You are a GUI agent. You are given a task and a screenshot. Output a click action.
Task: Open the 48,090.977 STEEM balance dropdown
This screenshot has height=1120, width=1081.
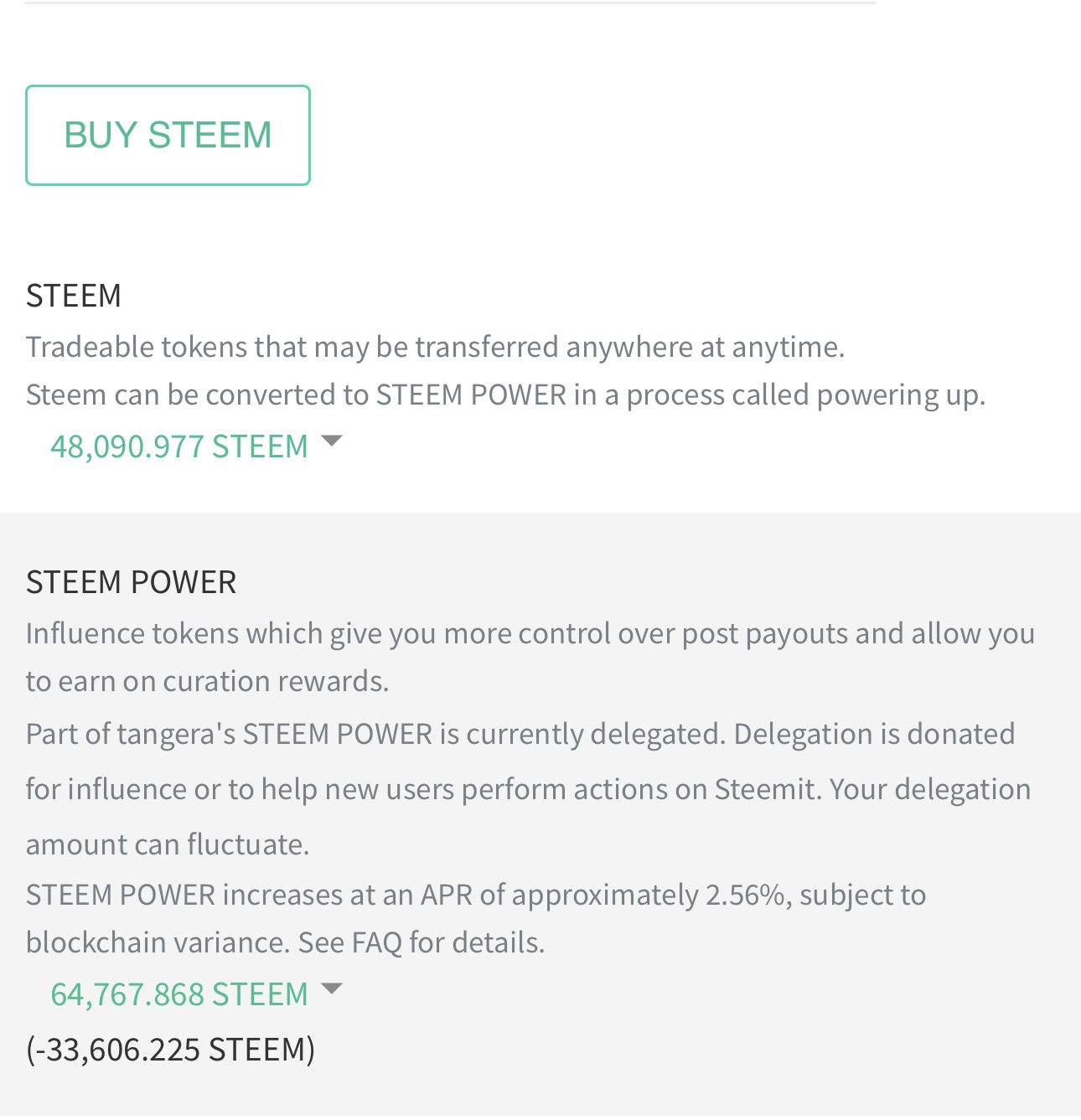pyautogui.click(x=179, y=446)
